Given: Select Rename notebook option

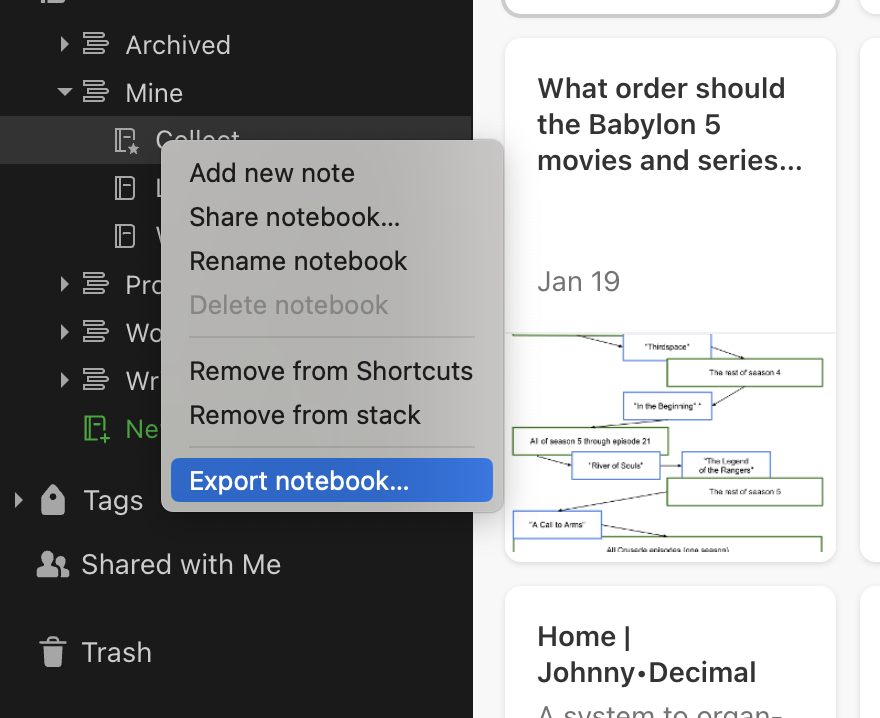Looking at the screenshot, I should pos(298,261).
